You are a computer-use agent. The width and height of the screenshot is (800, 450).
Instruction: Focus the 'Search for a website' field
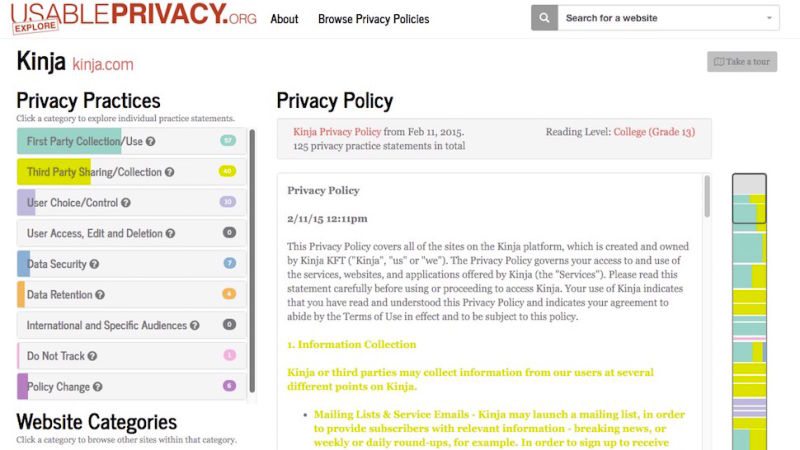tap(668, 18)
